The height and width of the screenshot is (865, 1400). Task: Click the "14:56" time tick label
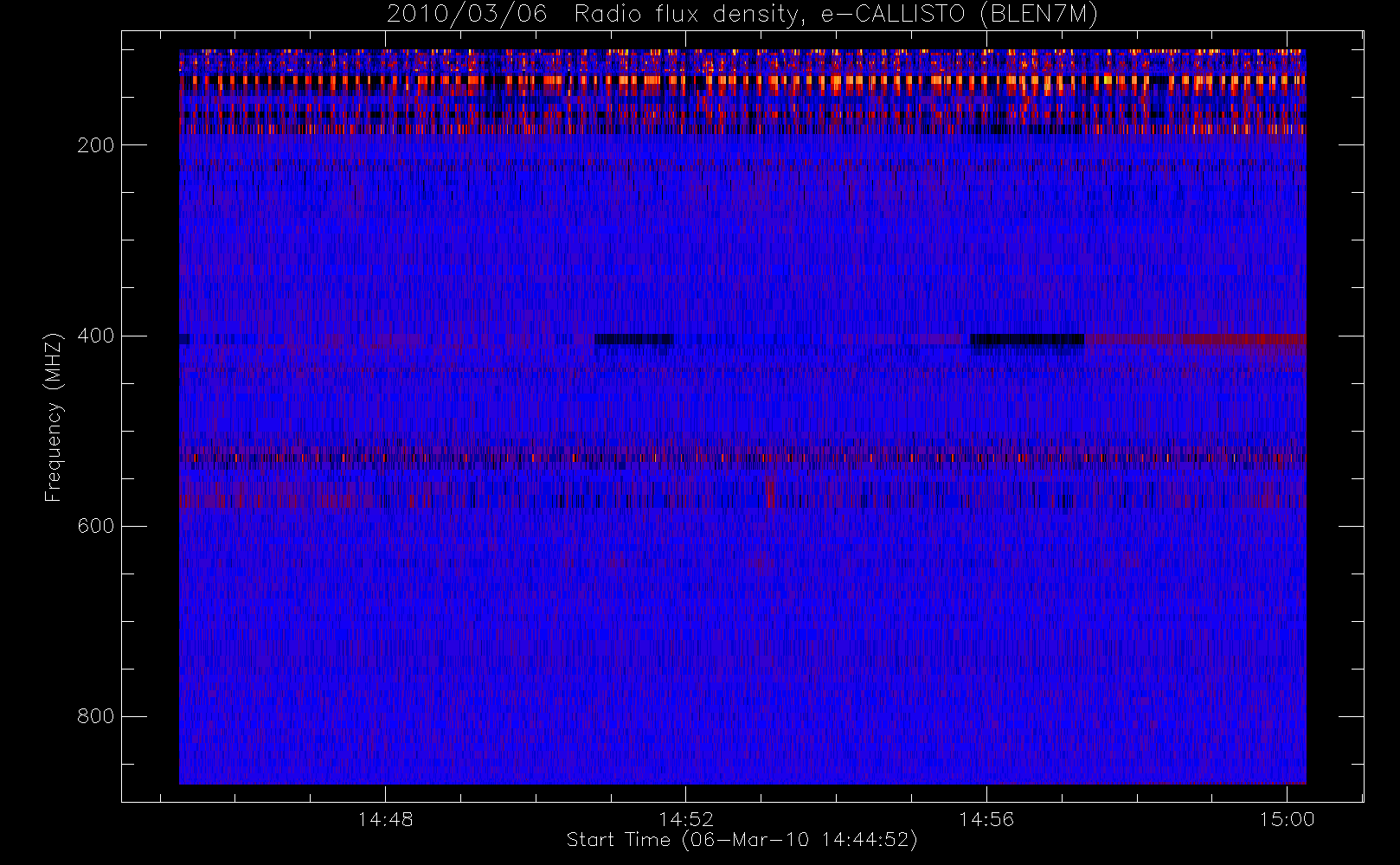(986, 819)
